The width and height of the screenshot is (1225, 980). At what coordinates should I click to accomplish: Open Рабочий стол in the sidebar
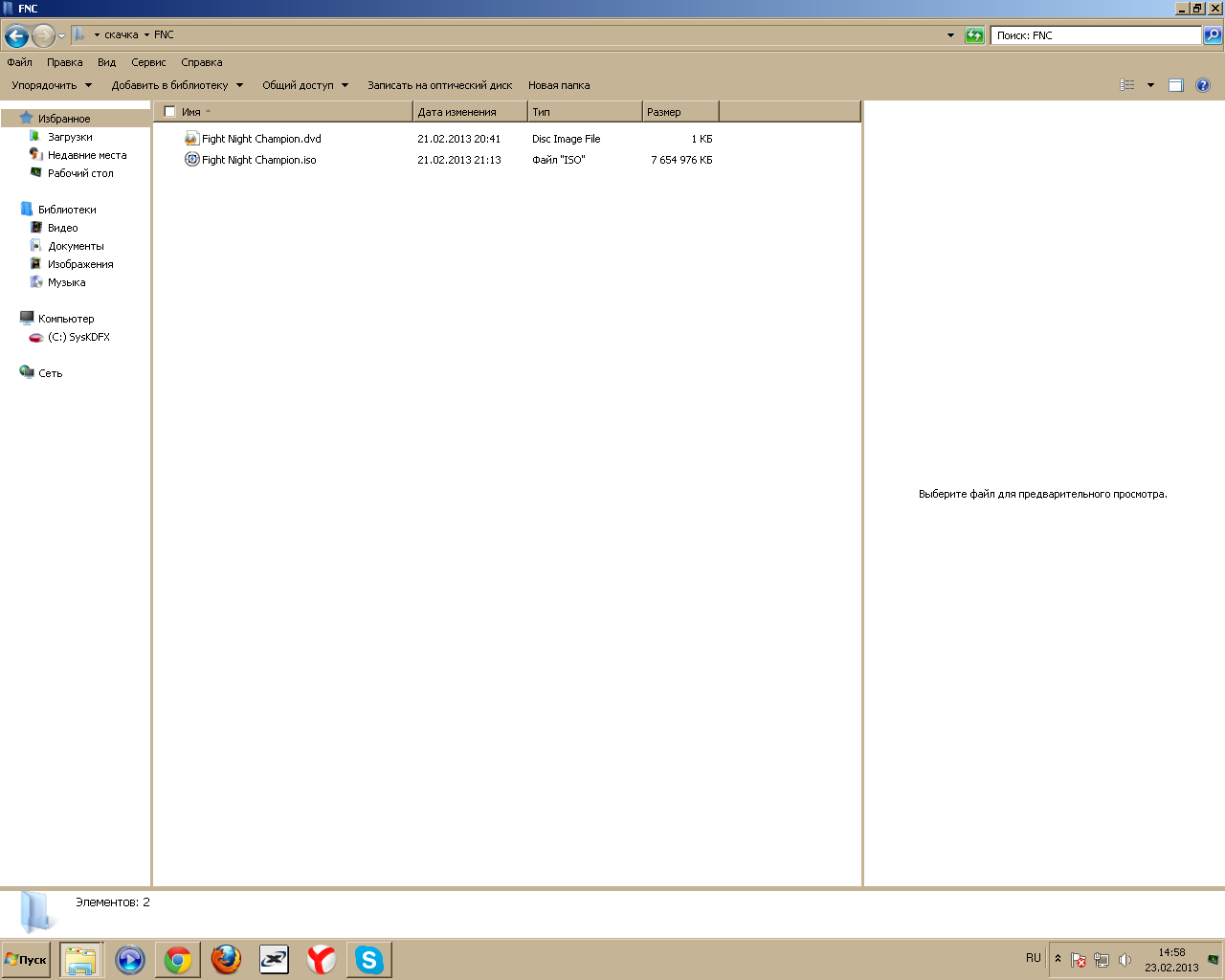(80, 173)
